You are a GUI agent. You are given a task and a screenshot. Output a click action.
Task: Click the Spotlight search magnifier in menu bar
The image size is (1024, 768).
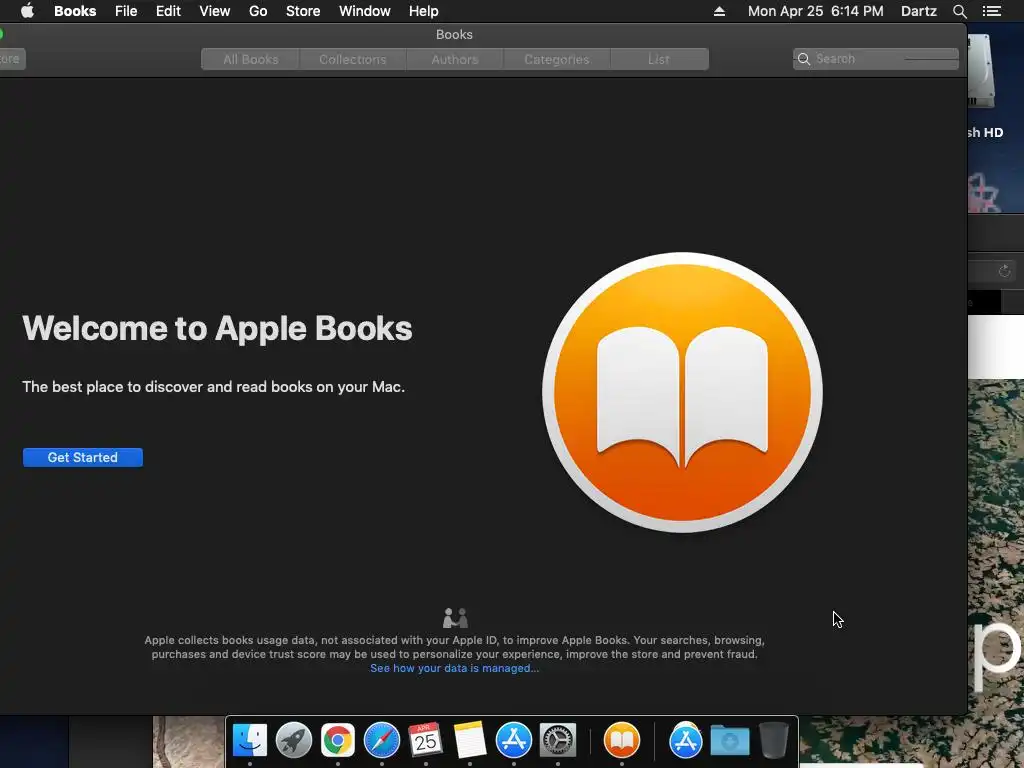click(959, 11)
